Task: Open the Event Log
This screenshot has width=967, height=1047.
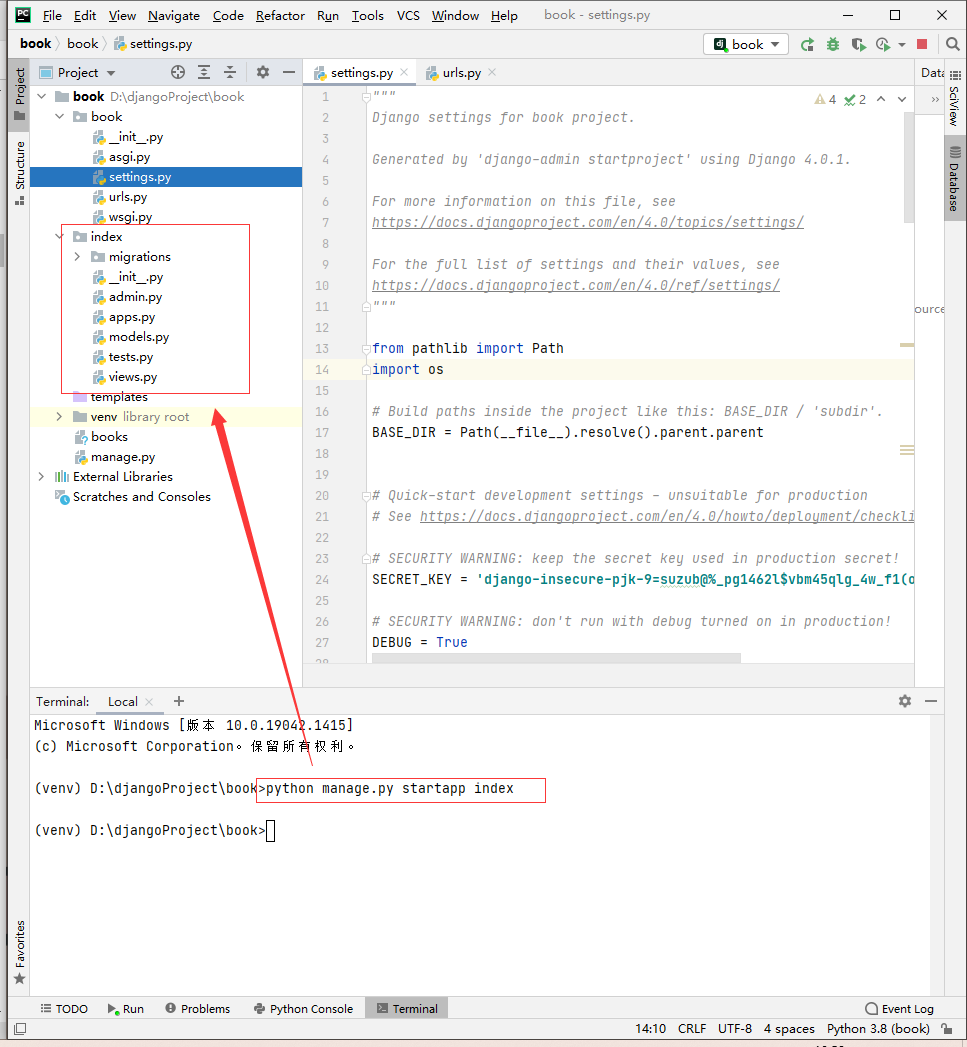Action: tap(899, 1008)
